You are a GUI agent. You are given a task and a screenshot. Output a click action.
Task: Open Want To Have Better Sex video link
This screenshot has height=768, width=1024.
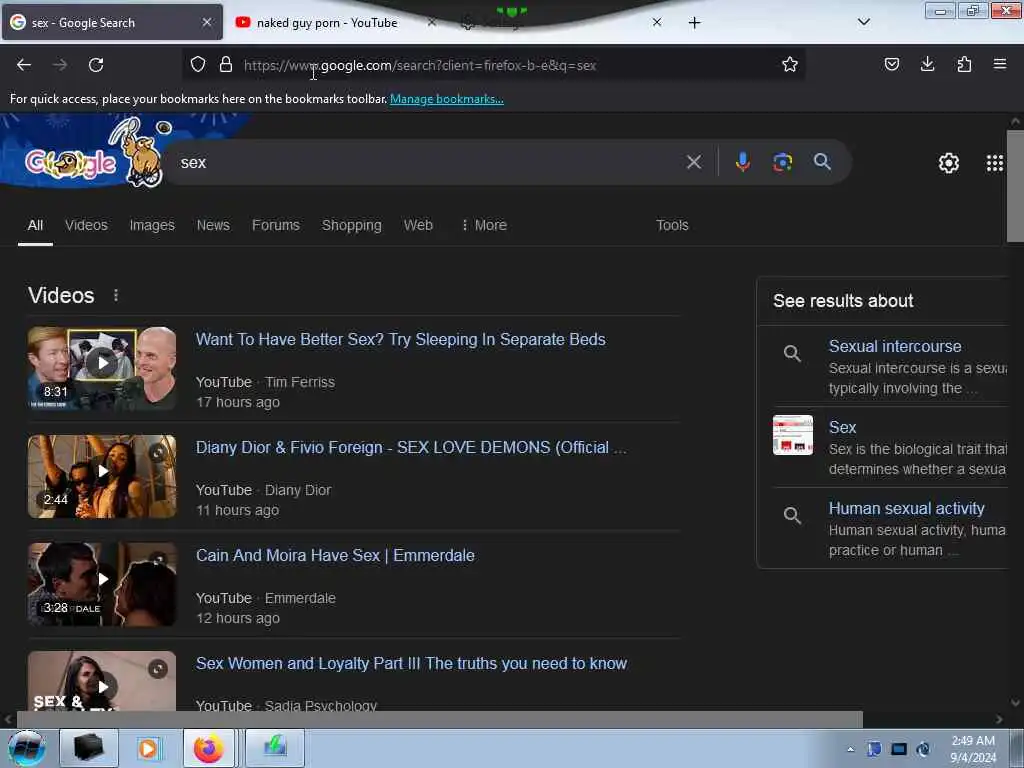tap(400, 340)
